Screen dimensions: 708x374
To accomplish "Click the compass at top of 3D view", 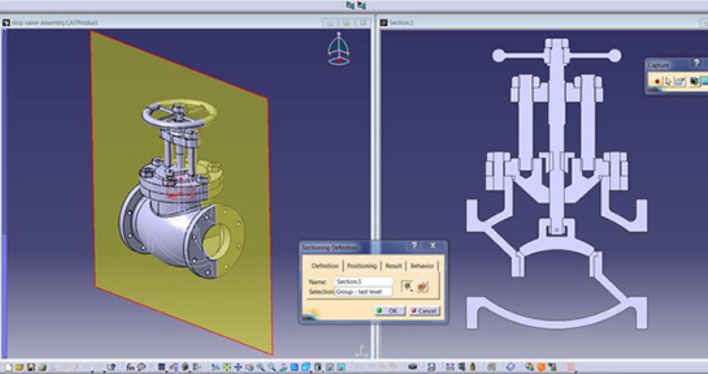I will click(x=339, y=49).
